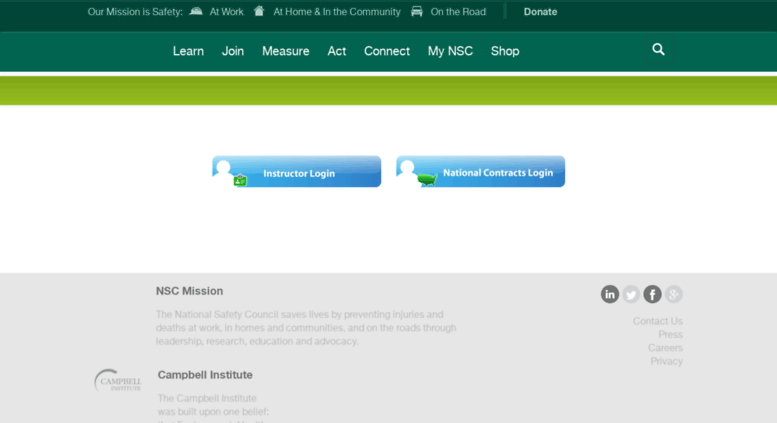Open the Join menu

click(x=233, y=51)
